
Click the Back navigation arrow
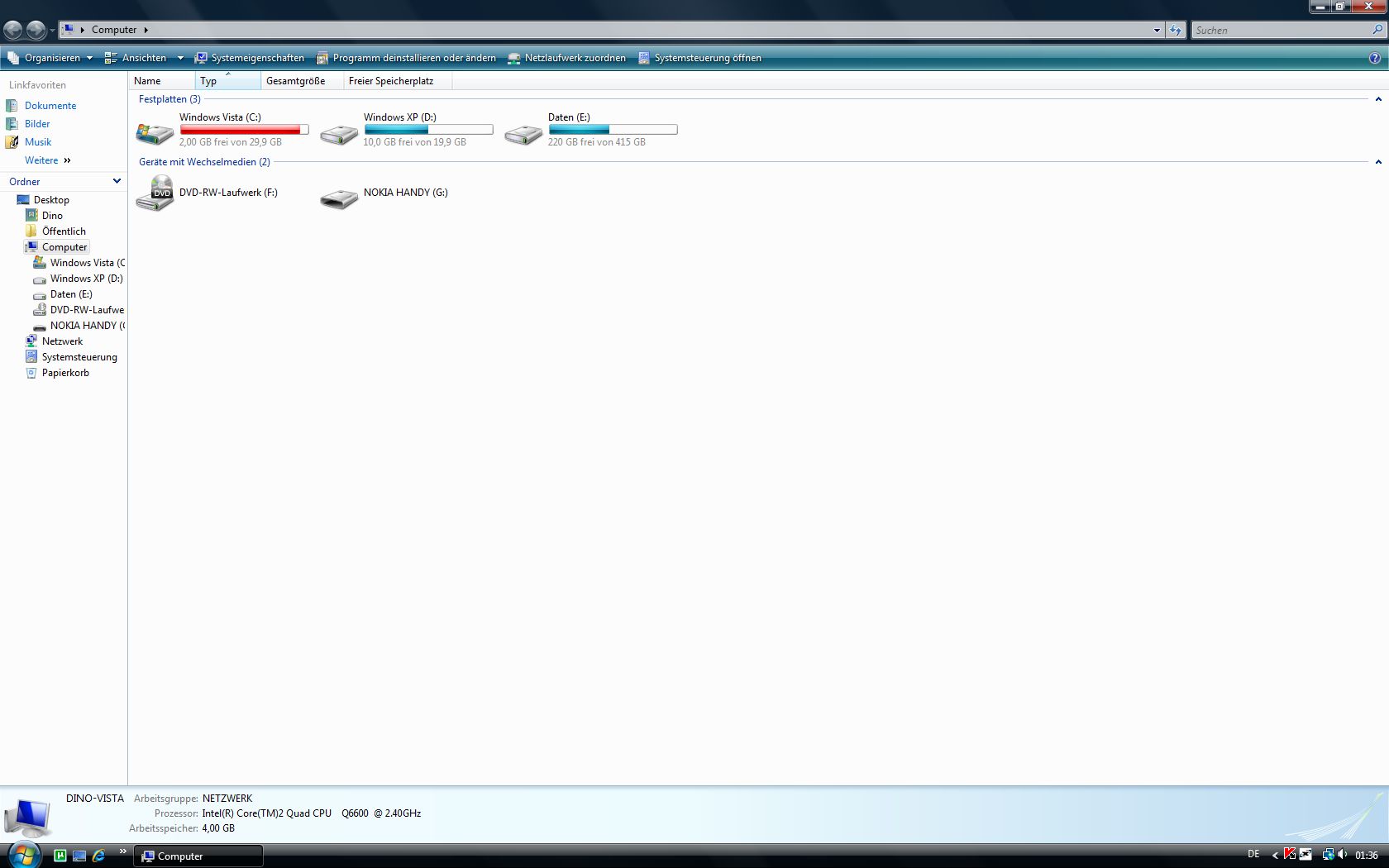[x=13, y=31]
